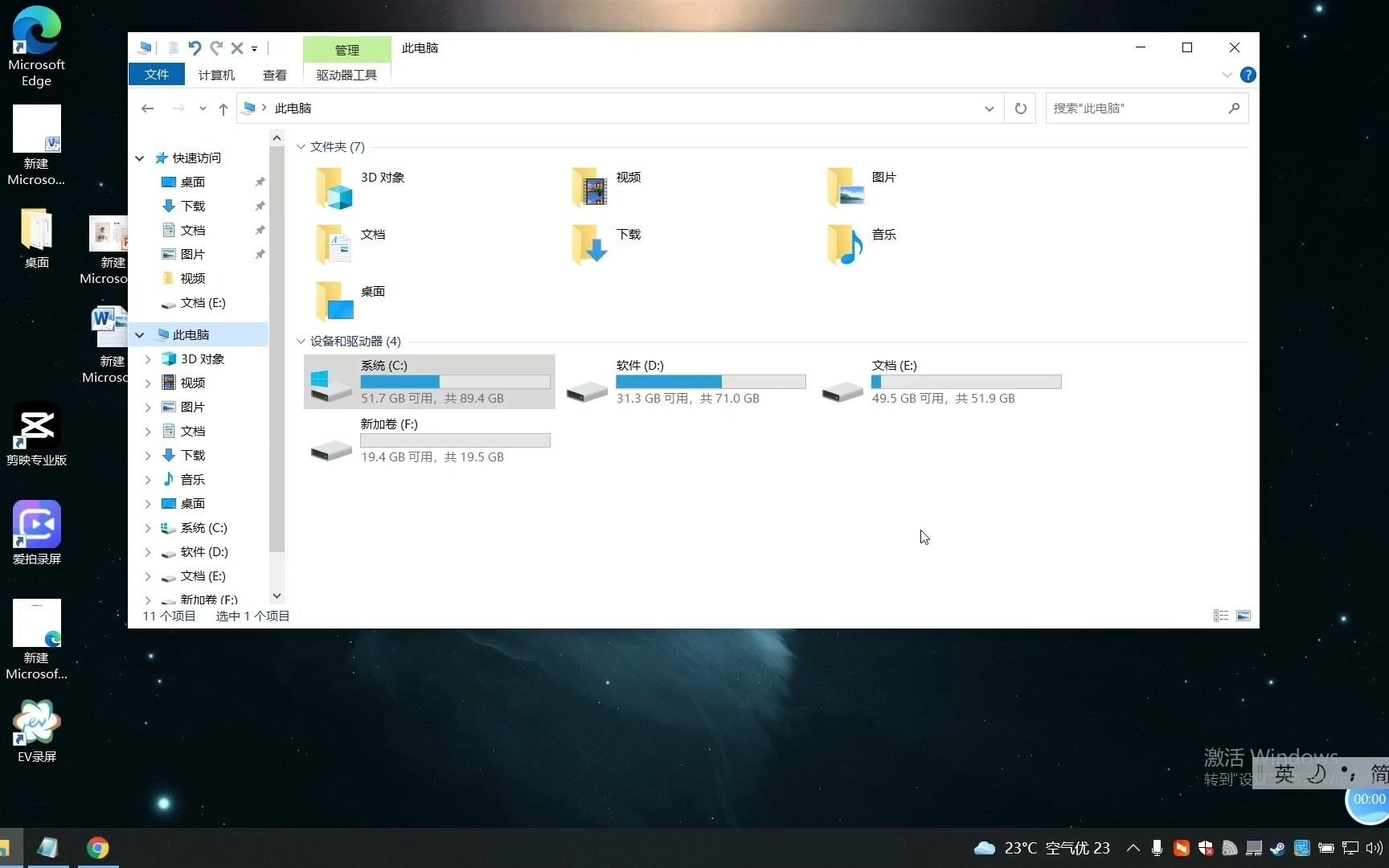
Task: Expand the 3D 对象 tree node
Action: pos(148,359)
